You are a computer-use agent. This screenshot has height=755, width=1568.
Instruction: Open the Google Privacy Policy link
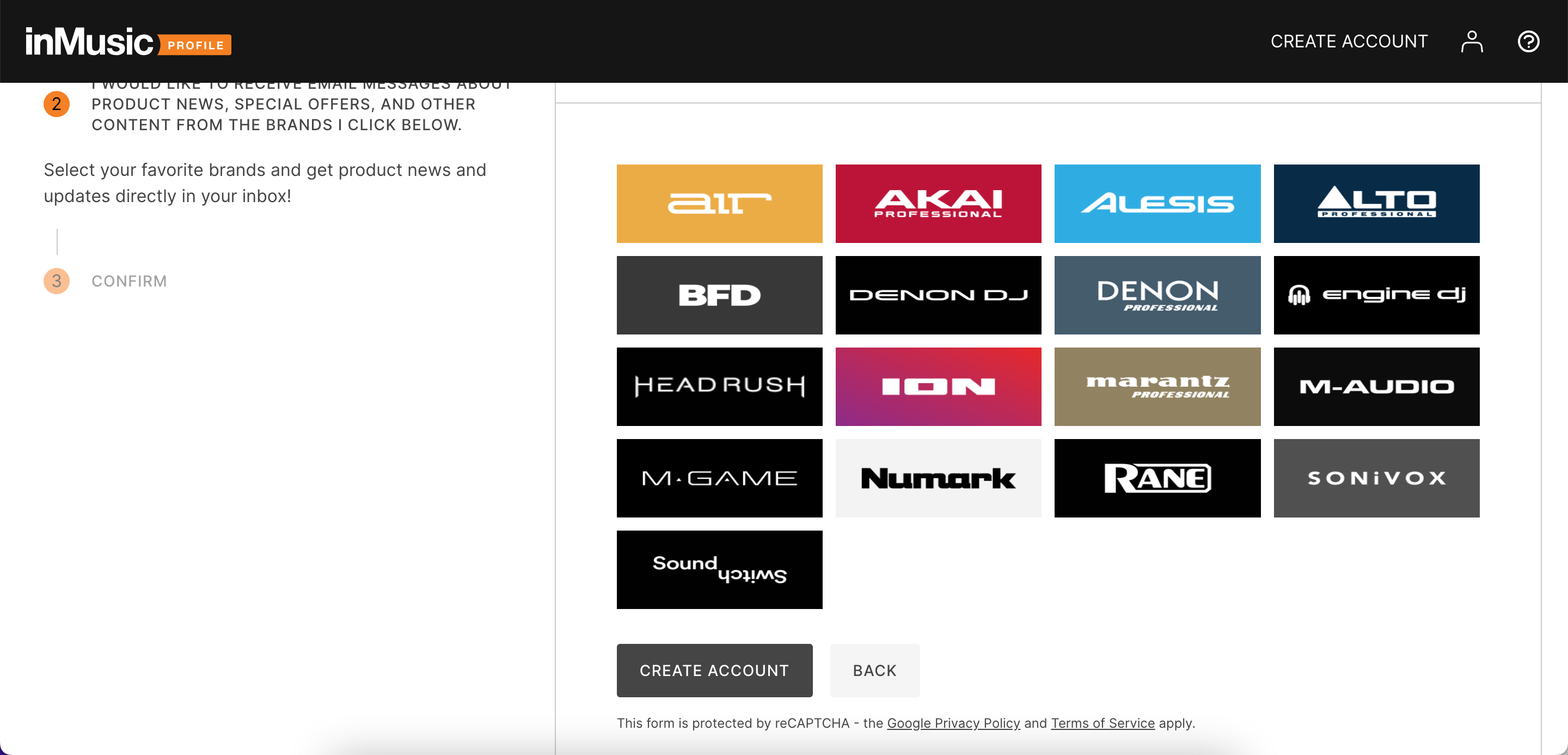pos(953,723)
